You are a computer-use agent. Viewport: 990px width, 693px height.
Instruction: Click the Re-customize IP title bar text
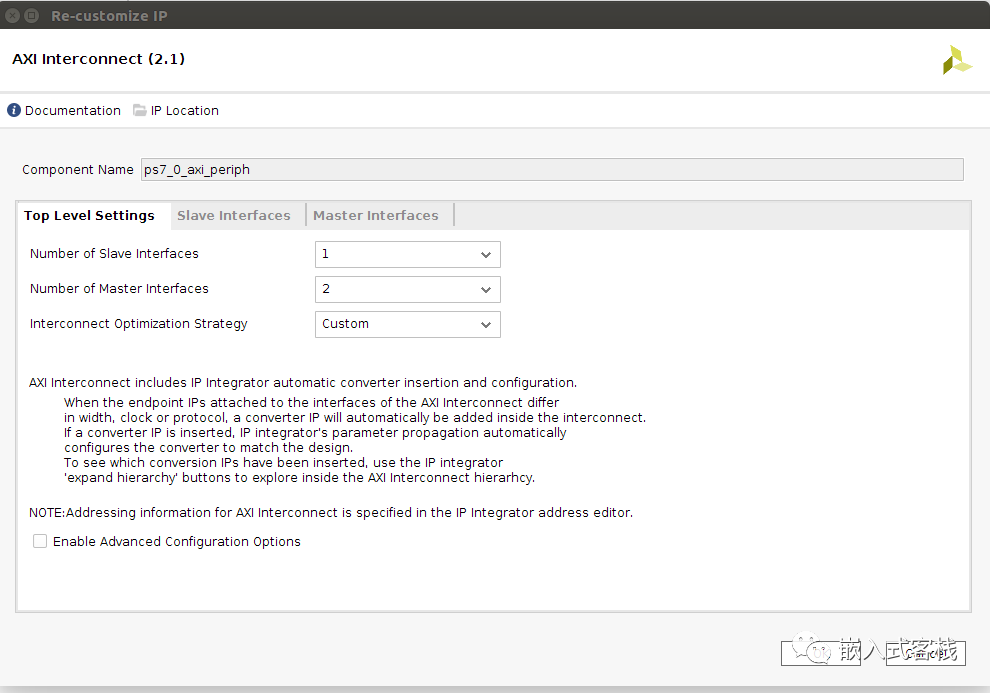click(x=109, y=16)
